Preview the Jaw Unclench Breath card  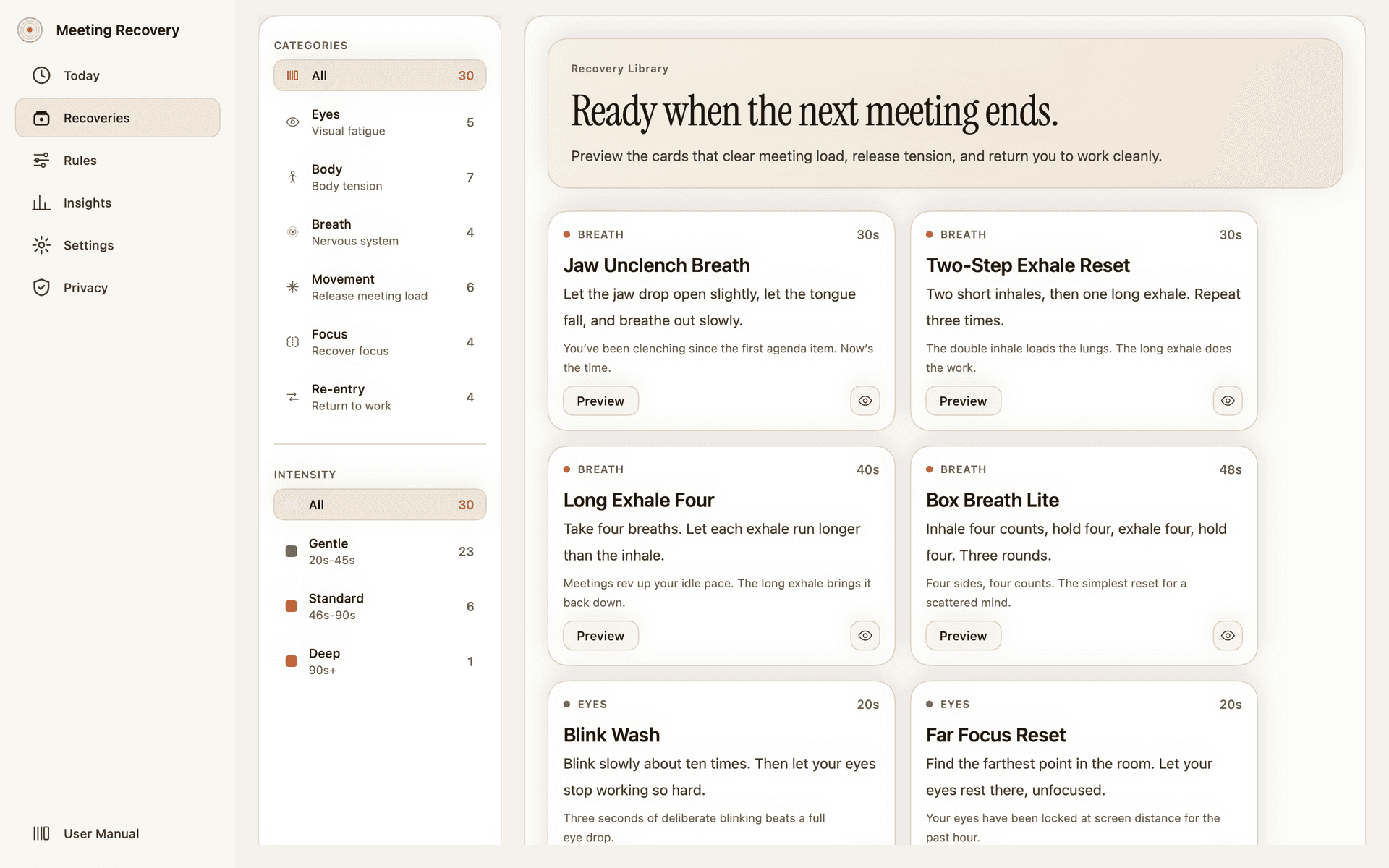pyautogui.click(x=600, y=401)
